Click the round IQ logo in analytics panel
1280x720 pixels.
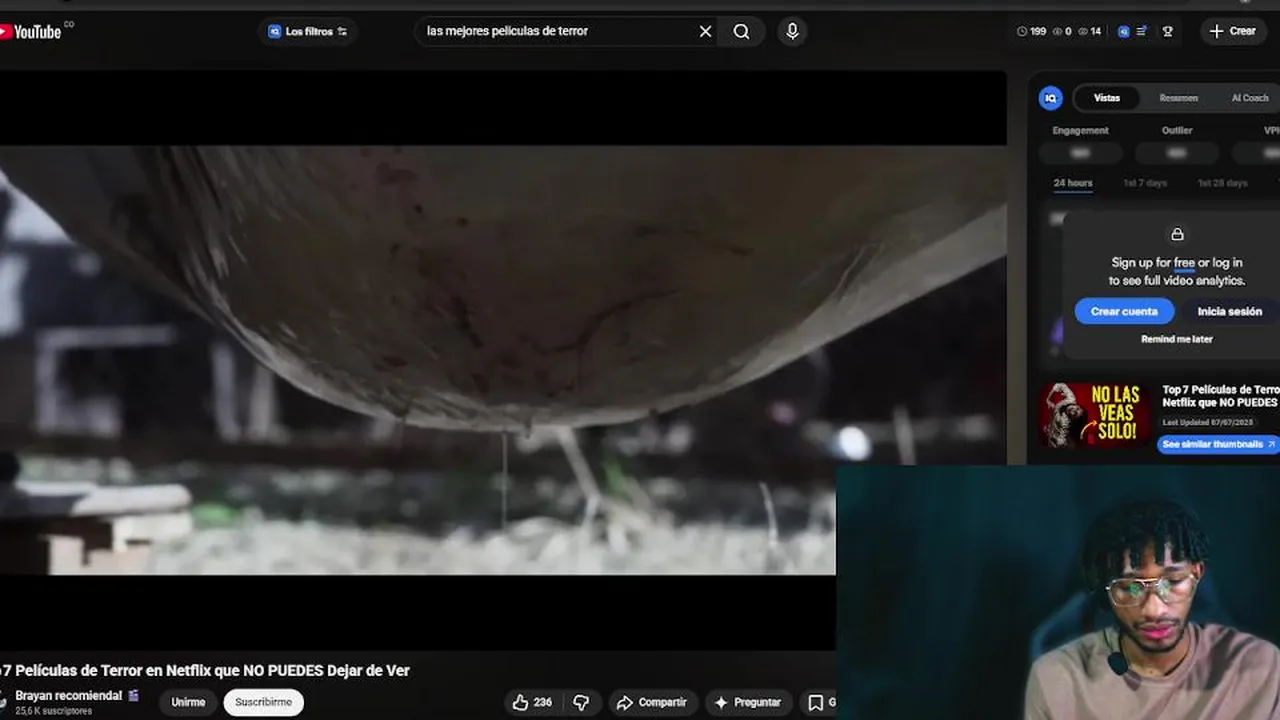[1050, 98]
